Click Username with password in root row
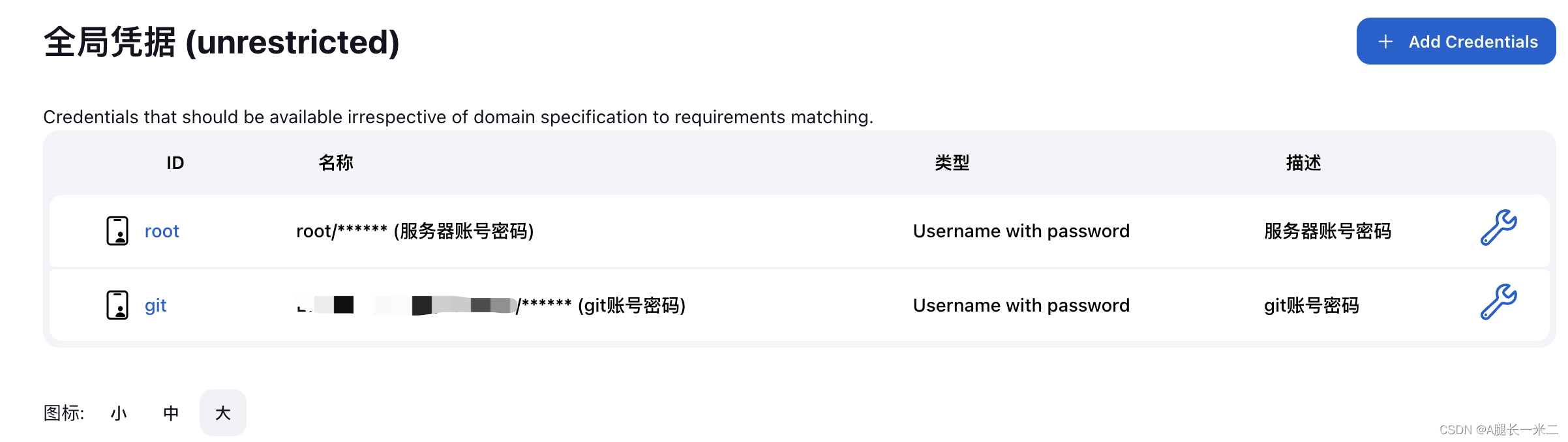Screen dimensions: 1568x442 [1021, 231]
